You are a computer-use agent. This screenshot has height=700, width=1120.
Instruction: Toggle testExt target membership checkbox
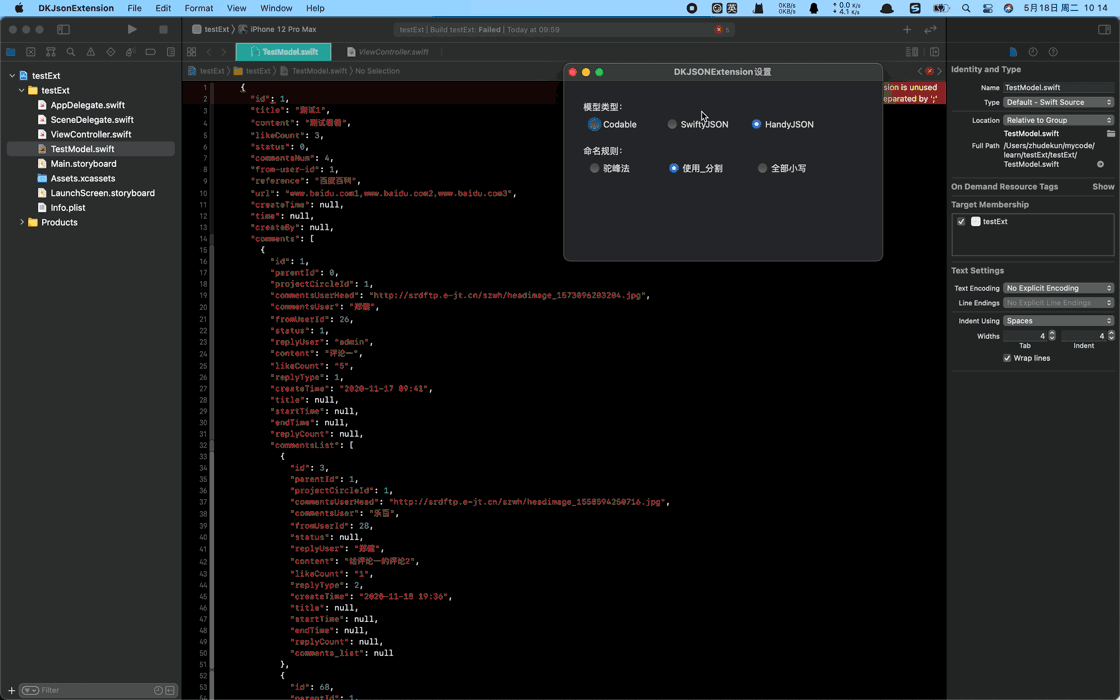pos(961,221)
